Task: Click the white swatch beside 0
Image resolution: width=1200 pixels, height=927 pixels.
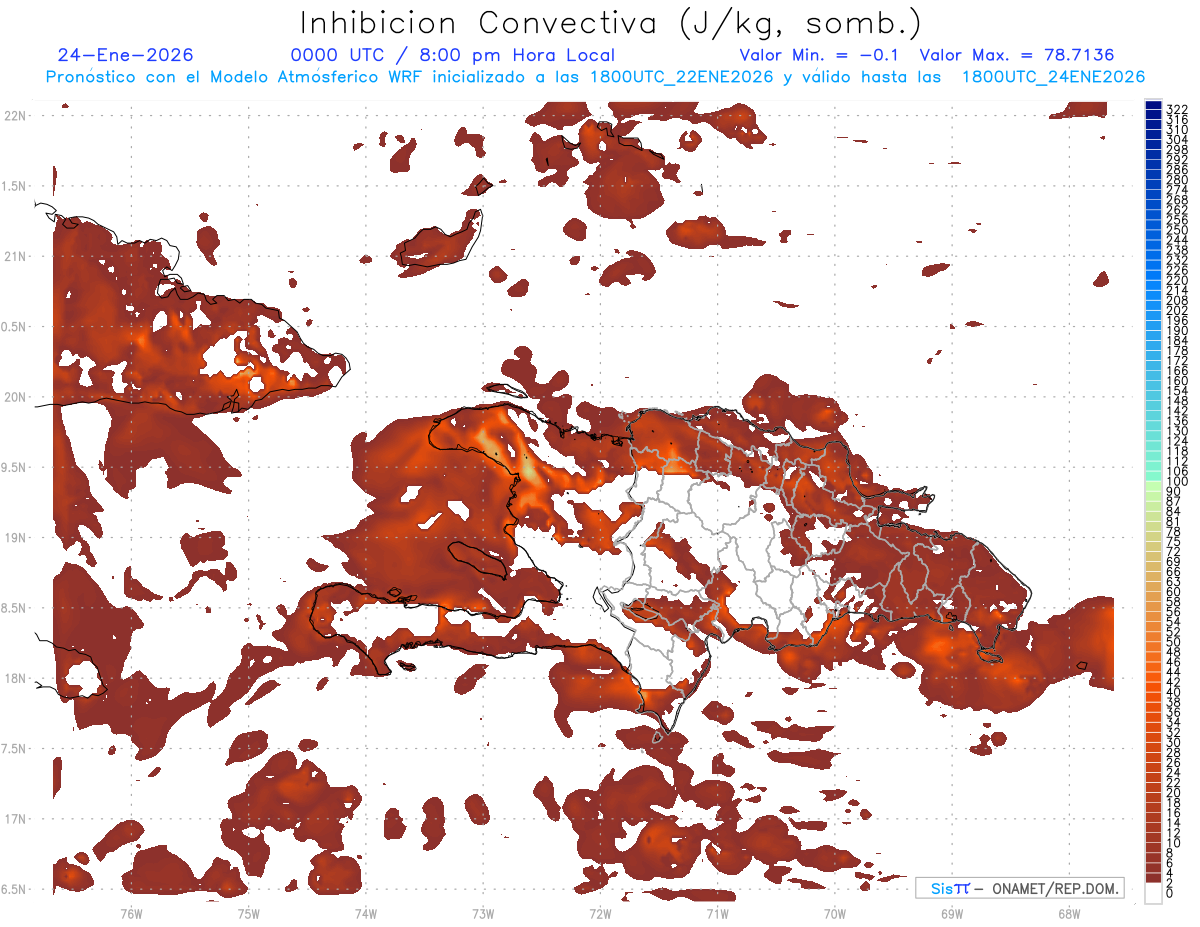Action: click(x=1154, y=892)
